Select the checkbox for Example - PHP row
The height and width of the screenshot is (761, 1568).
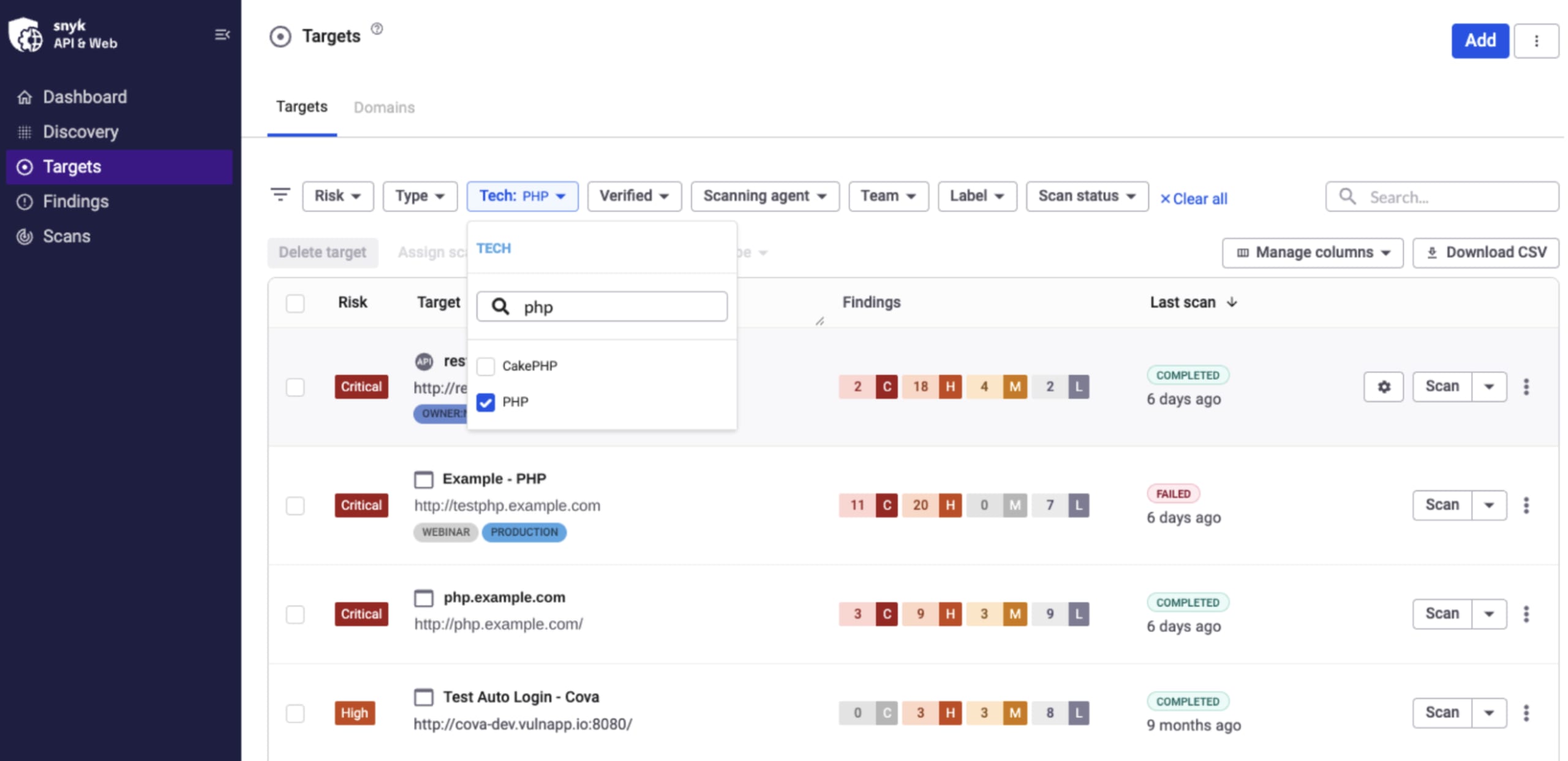click(295, 505)
